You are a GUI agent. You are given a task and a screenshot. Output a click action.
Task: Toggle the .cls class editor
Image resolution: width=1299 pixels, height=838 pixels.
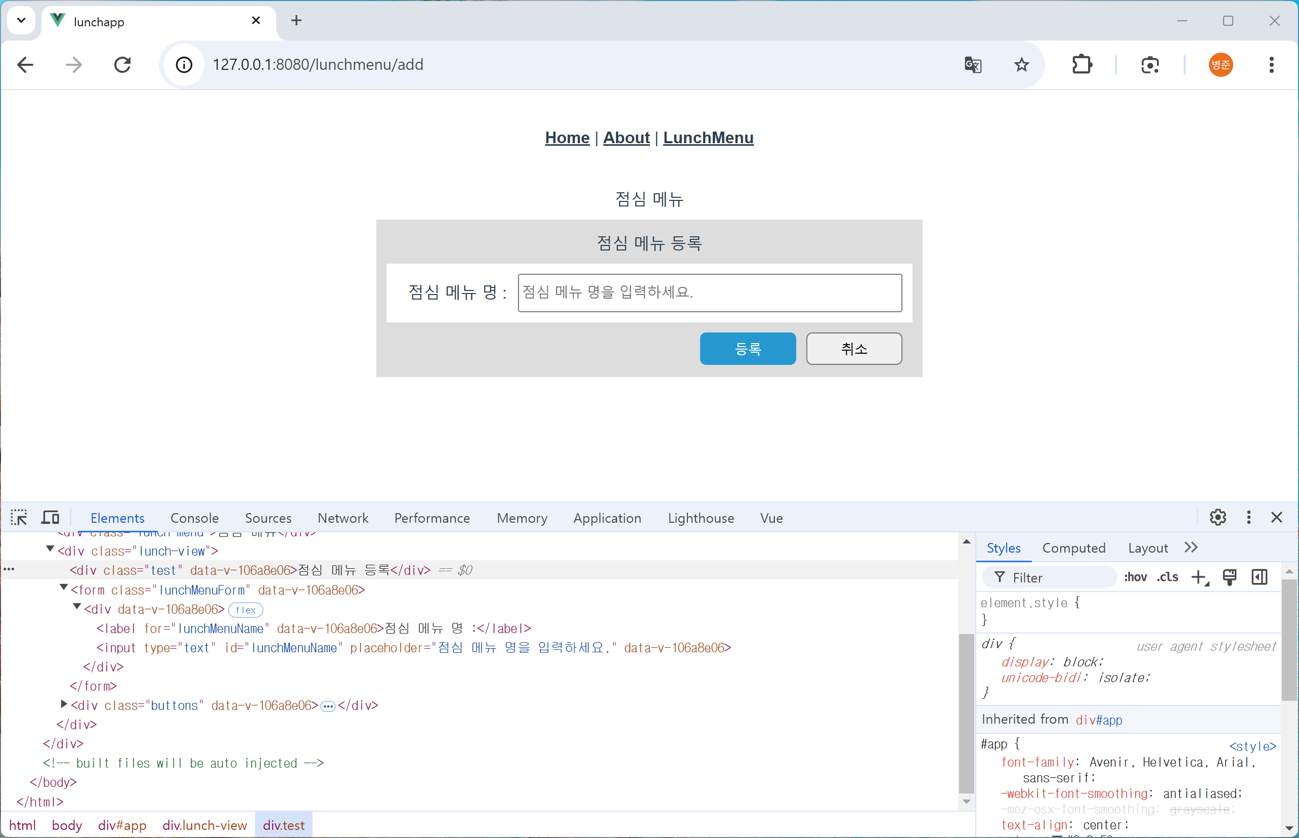[1168, 578]
